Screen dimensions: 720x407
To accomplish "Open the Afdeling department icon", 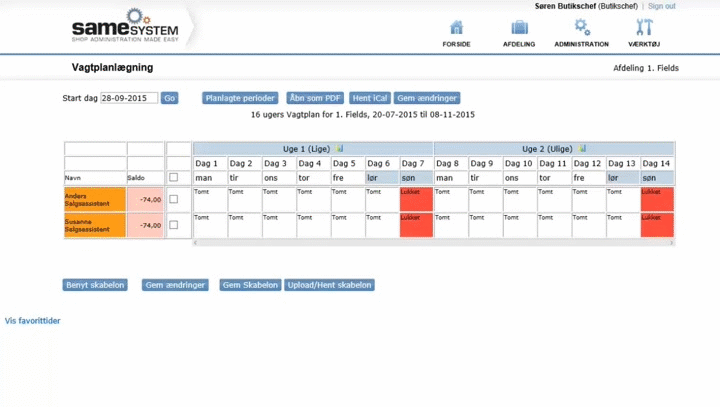I will tap(519, 28).
